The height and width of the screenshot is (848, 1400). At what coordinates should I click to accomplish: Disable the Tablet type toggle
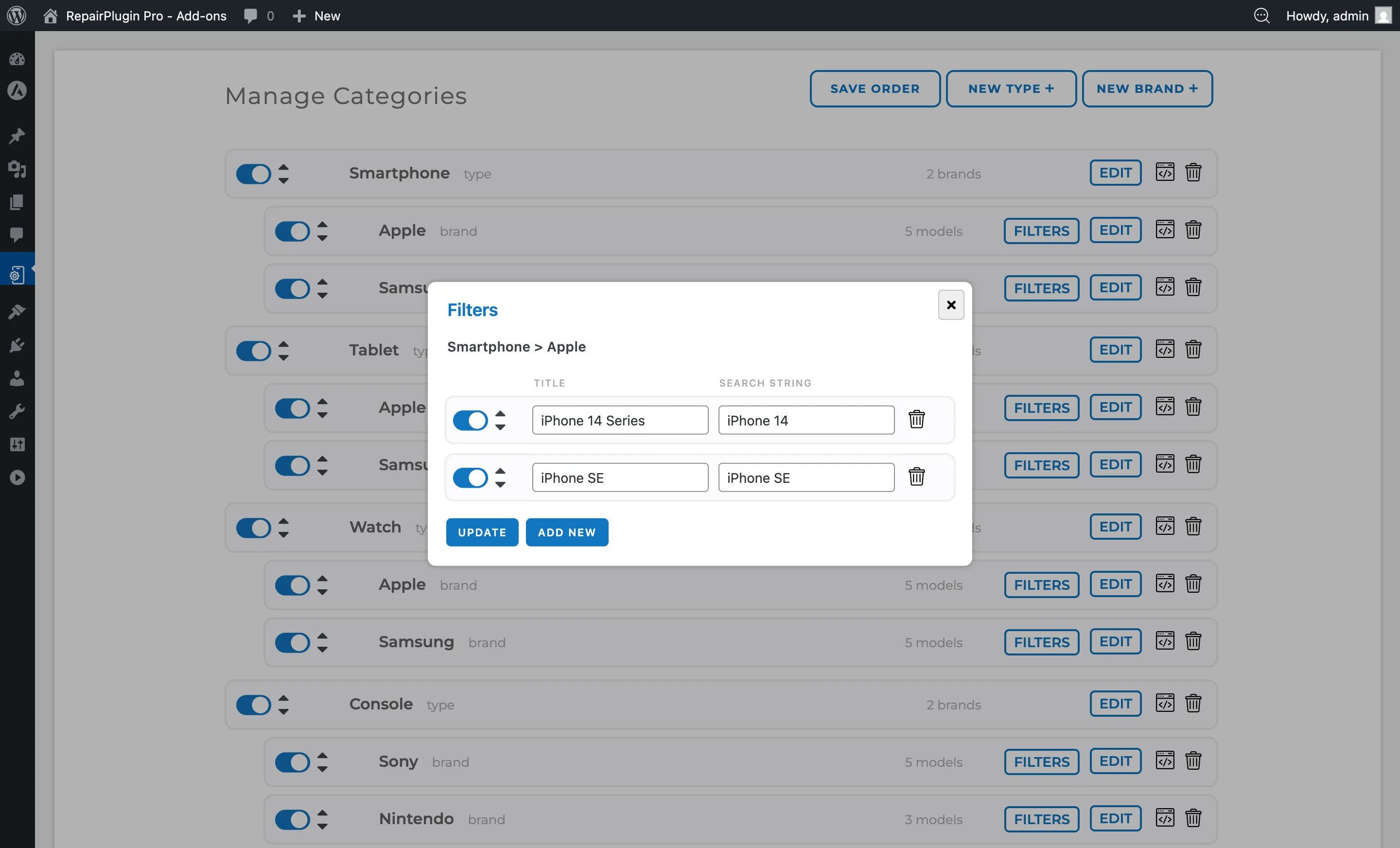[x=253, y=351]
